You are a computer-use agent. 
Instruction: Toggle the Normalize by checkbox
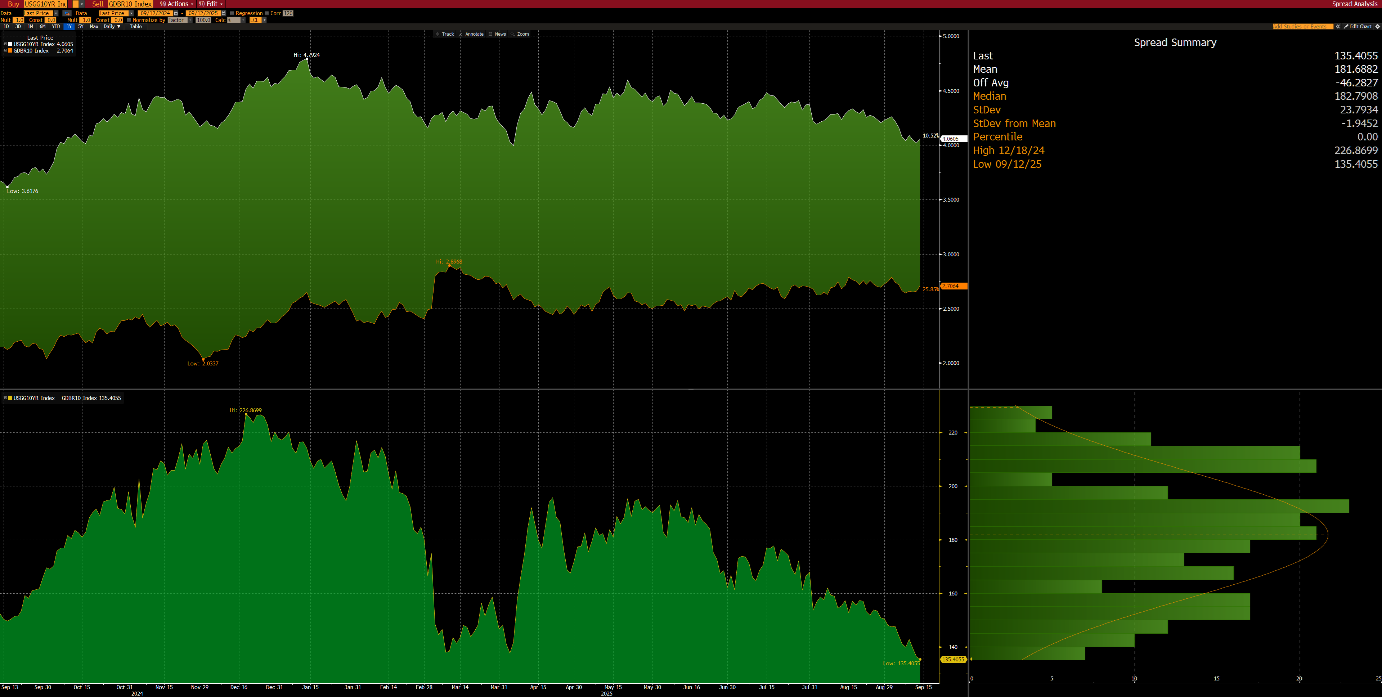tap(129, 20)
